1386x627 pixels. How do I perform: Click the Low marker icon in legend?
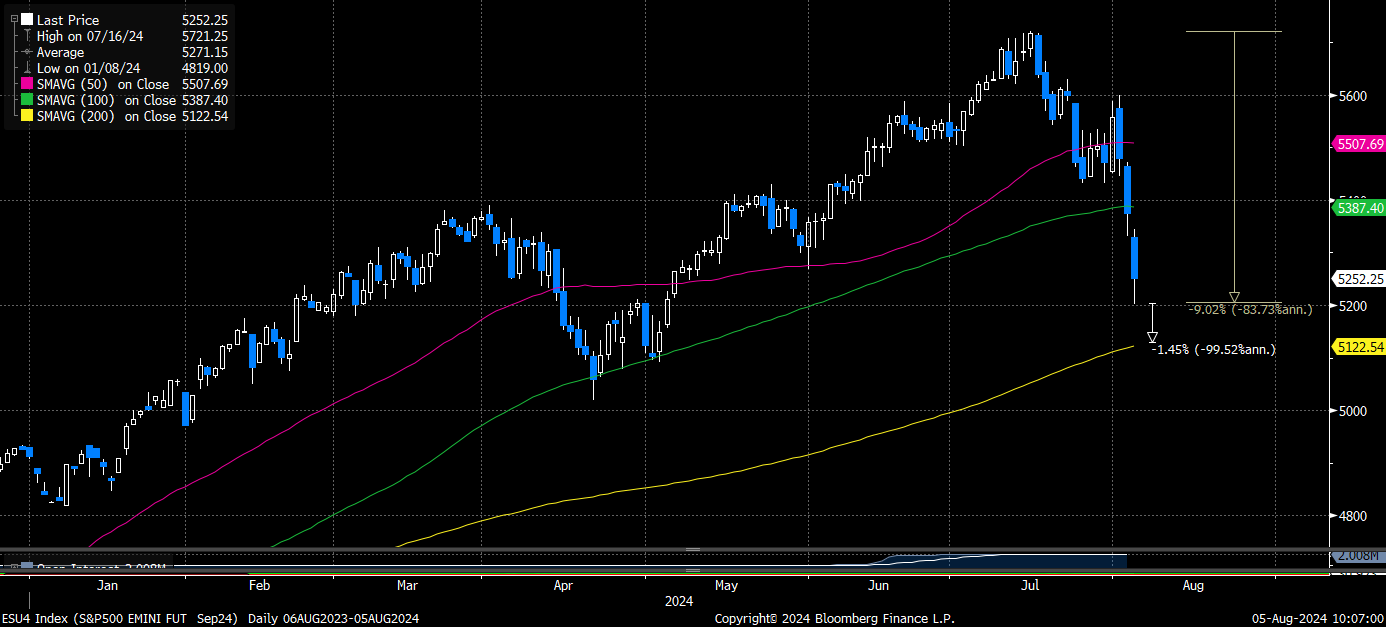(x=26, y=68)
